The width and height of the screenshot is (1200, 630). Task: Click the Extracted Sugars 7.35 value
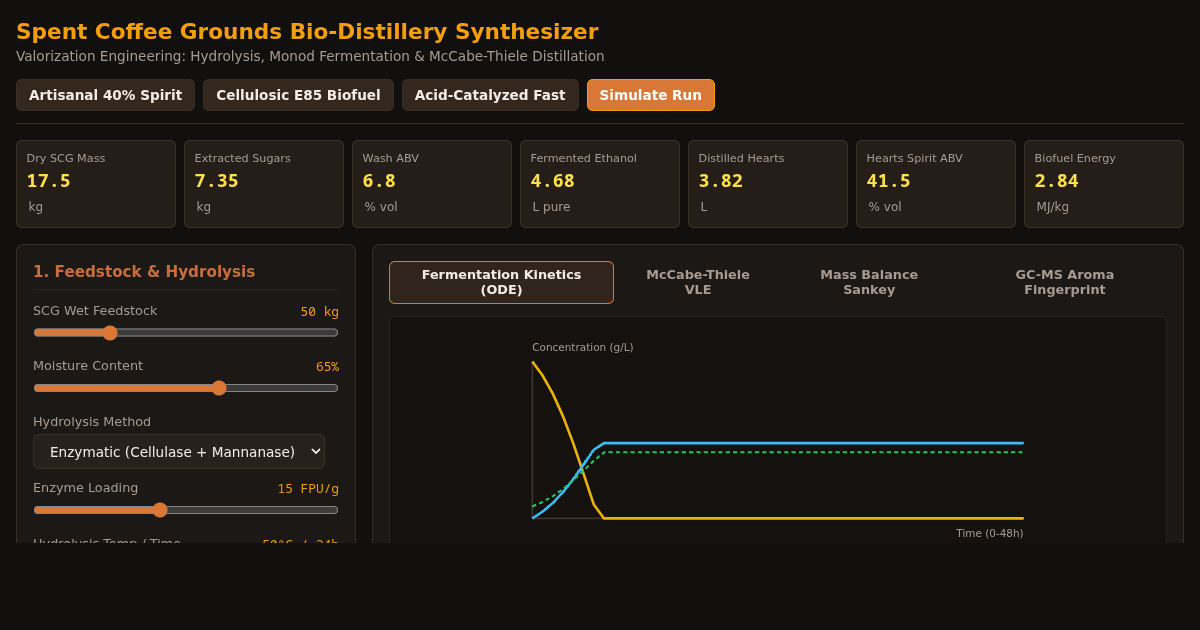pyautogui.click(x=217, y=181)
